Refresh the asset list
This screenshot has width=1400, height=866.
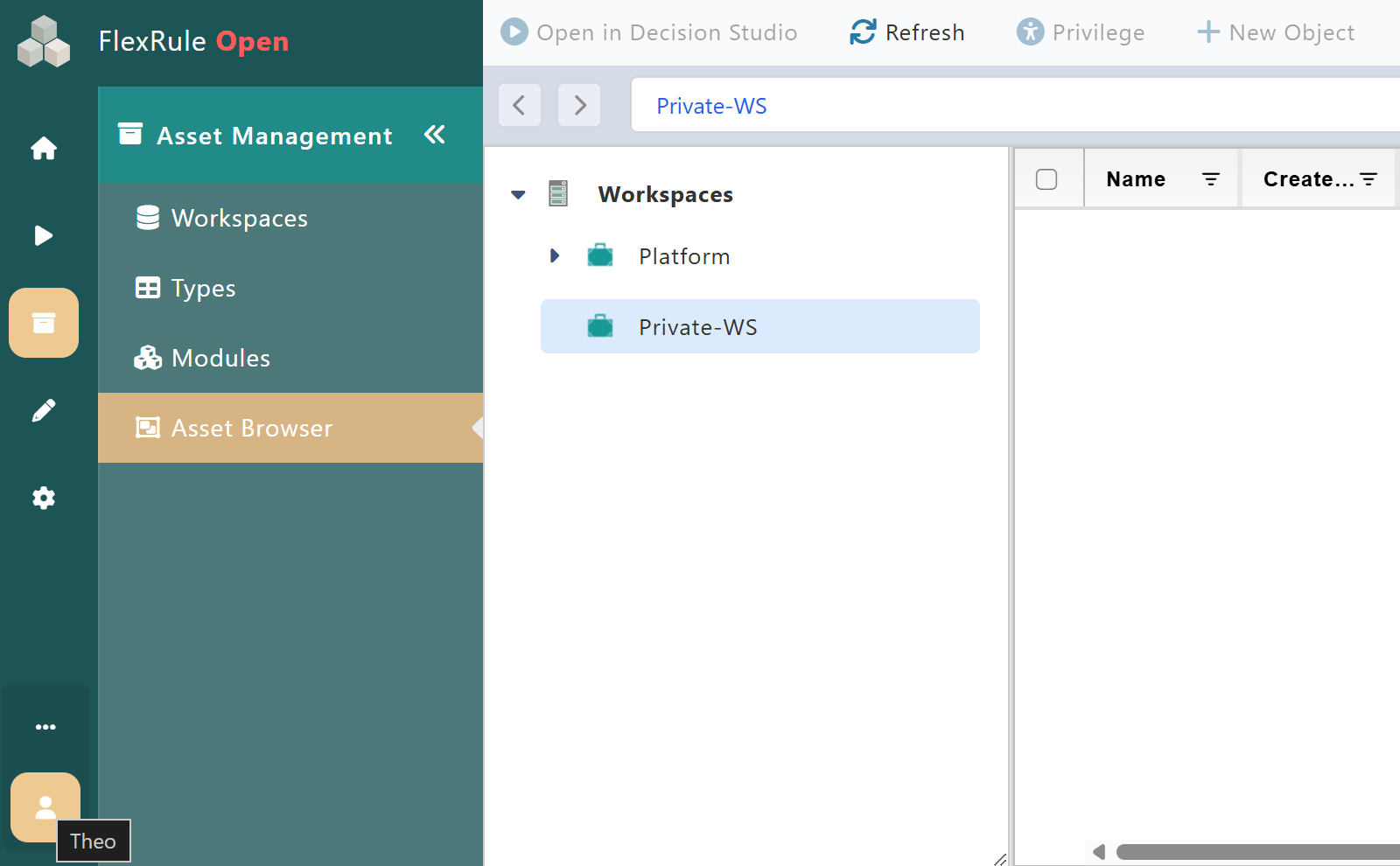tap(907, 32)
